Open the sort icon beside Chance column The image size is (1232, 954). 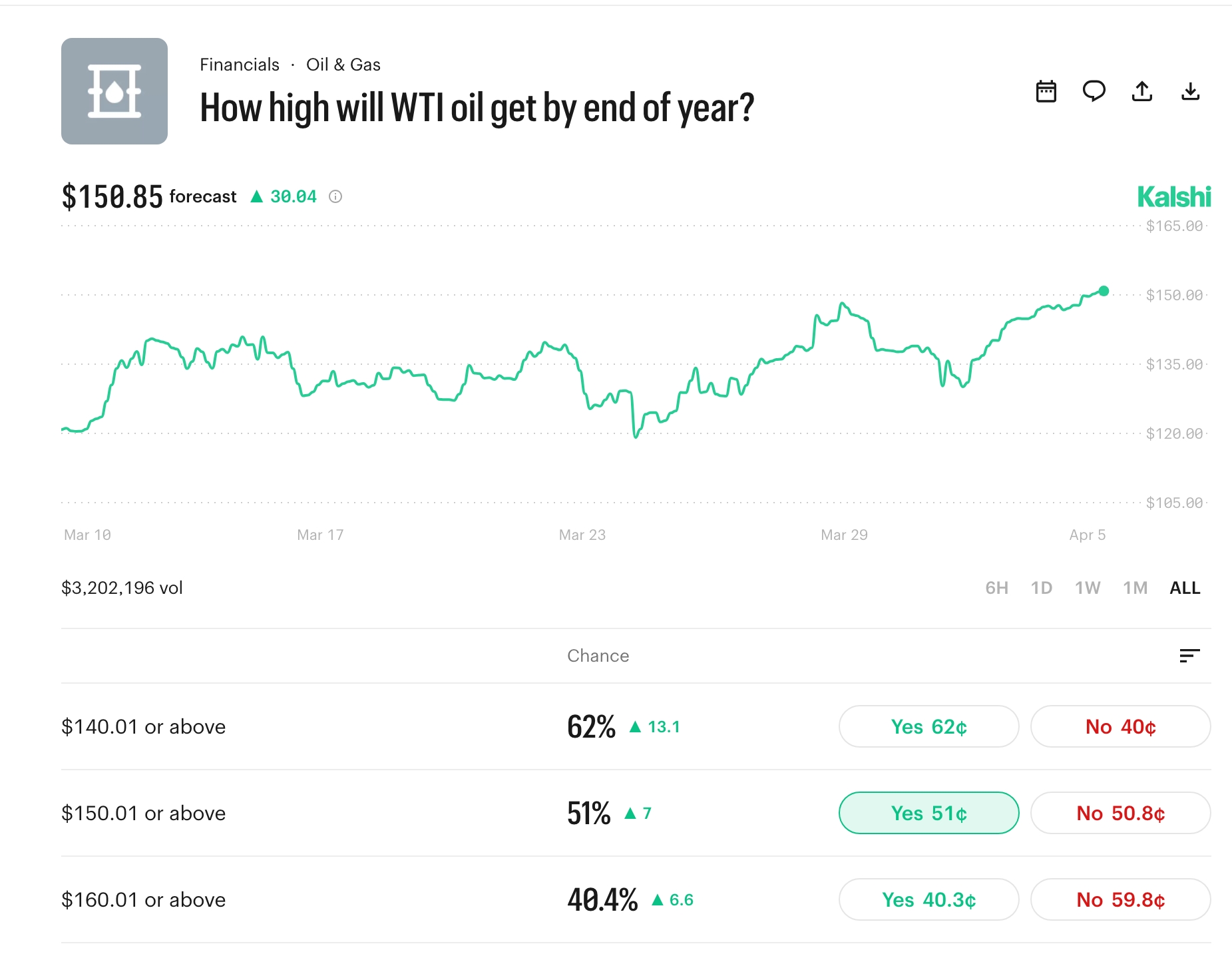(1191, 655)
